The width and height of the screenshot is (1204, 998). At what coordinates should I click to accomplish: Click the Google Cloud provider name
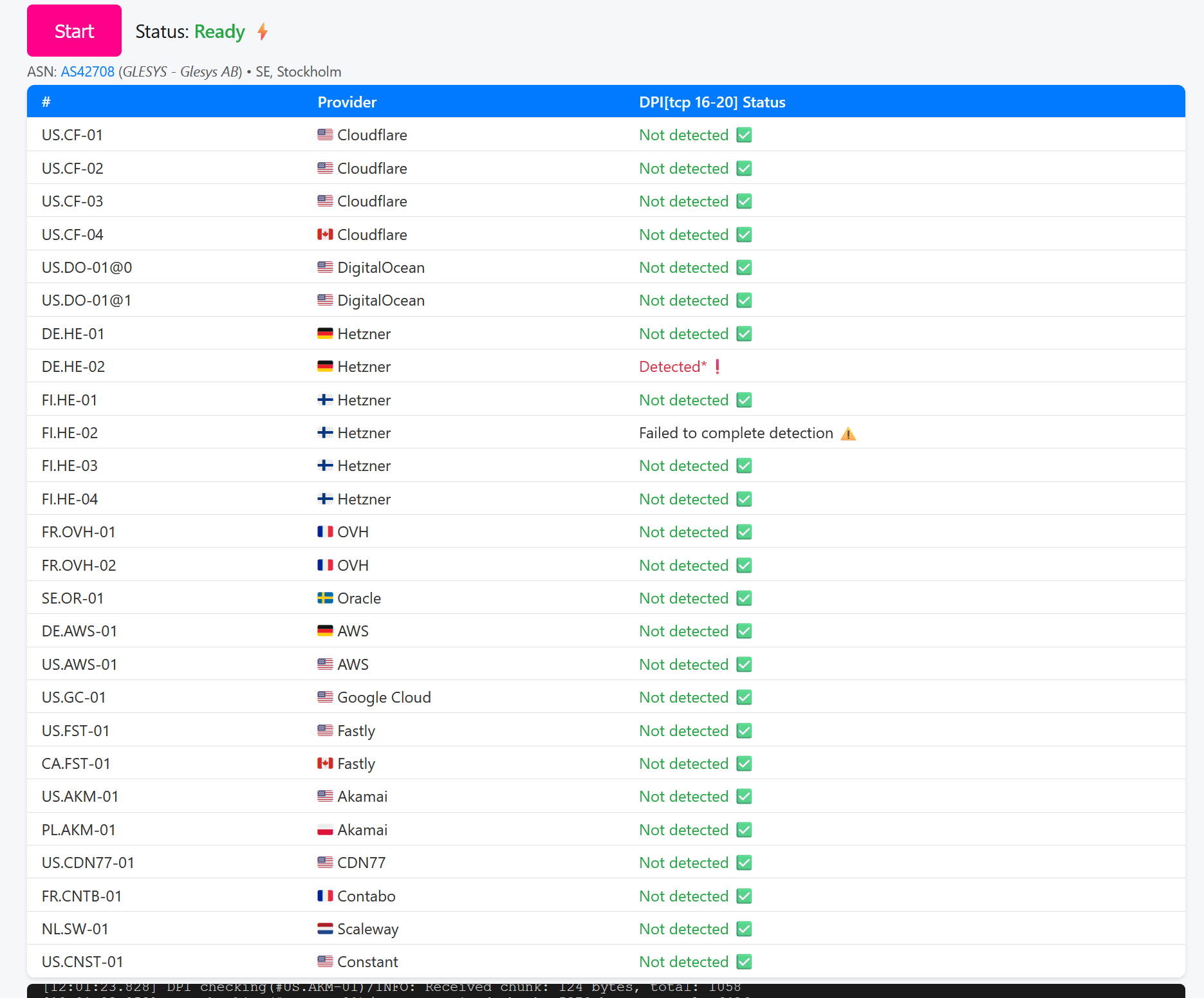pos(384,698)
